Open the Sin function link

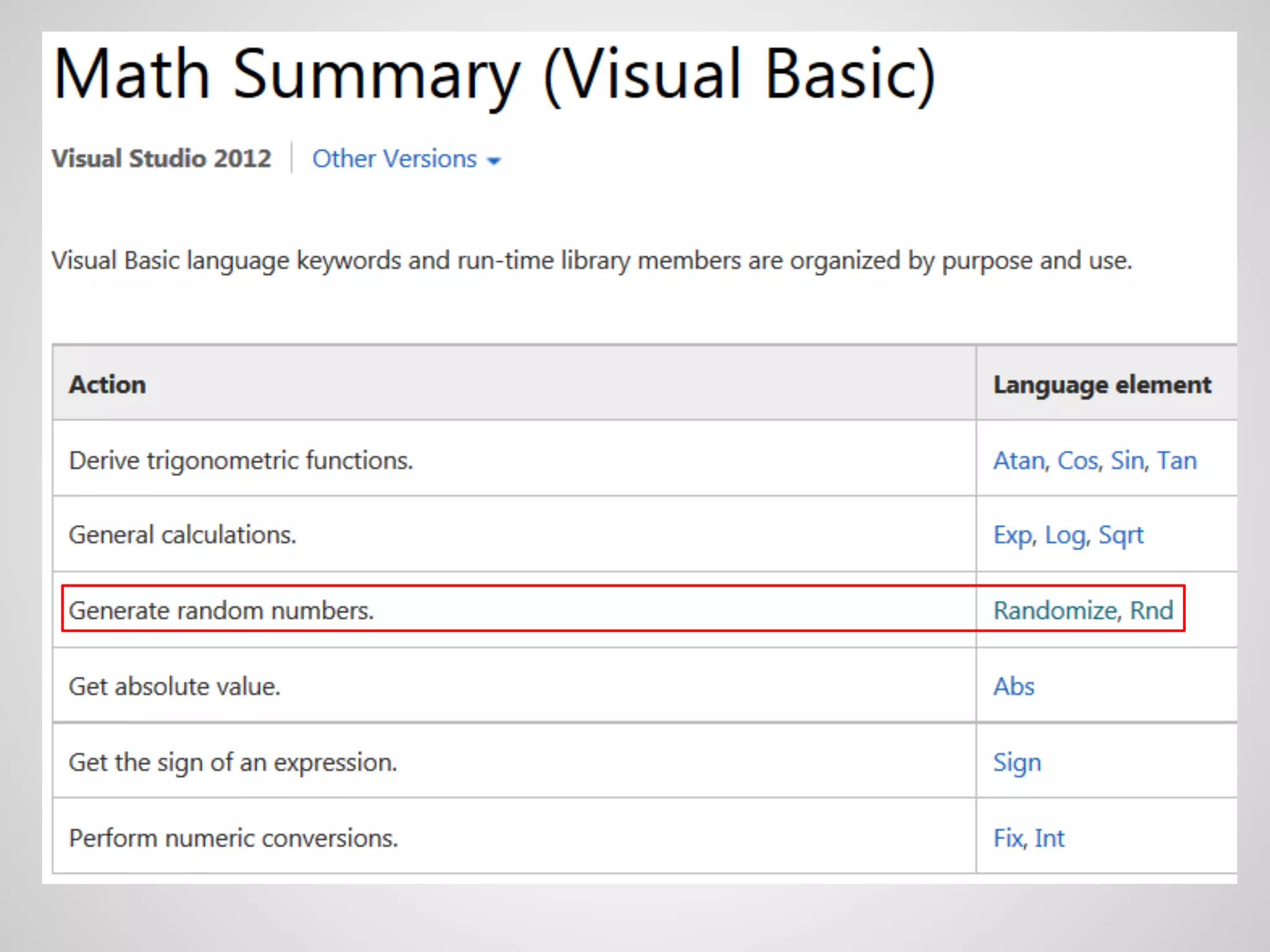click(x=1127, y=461)
